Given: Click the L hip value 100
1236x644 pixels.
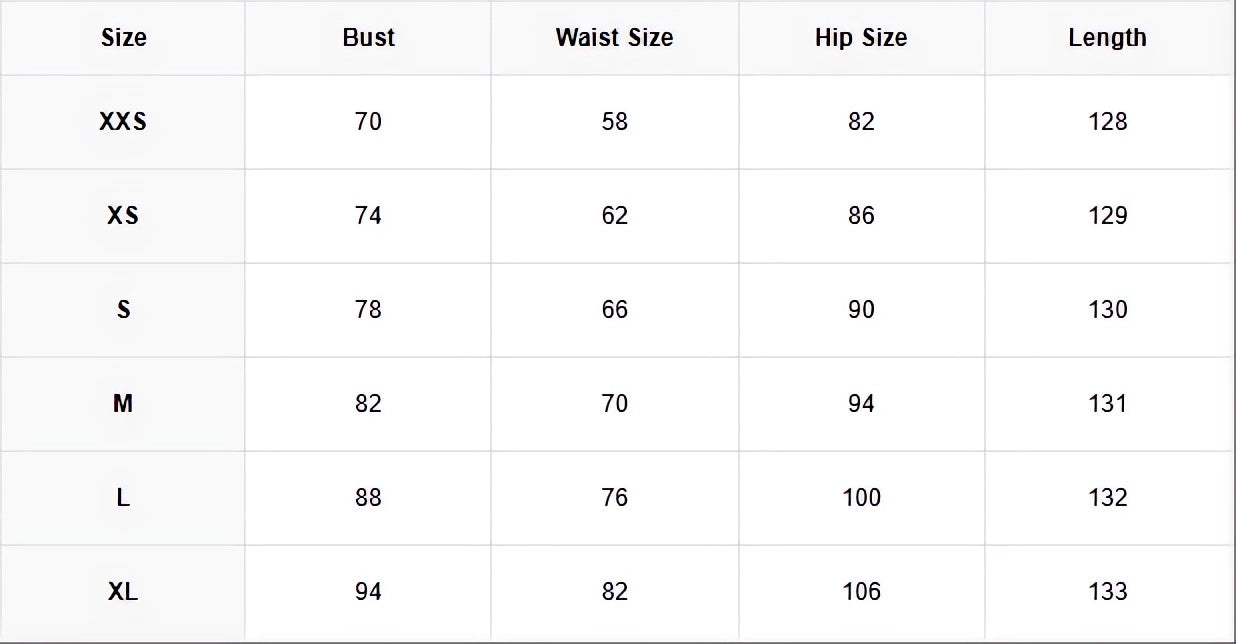Looking at the screenshot, I should click(861, 498).
